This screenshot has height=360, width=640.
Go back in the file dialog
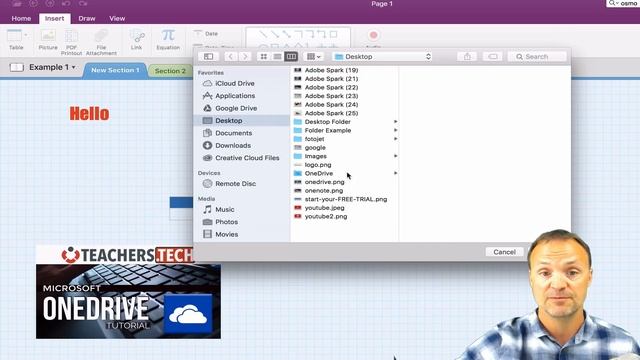(231, 56)
